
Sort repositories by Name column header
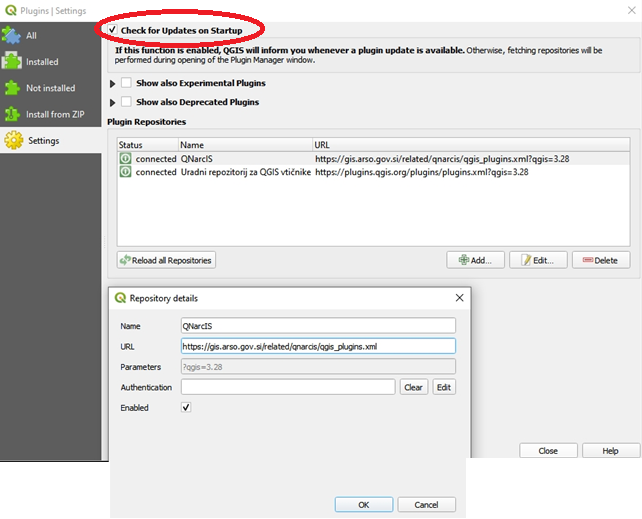246,145
